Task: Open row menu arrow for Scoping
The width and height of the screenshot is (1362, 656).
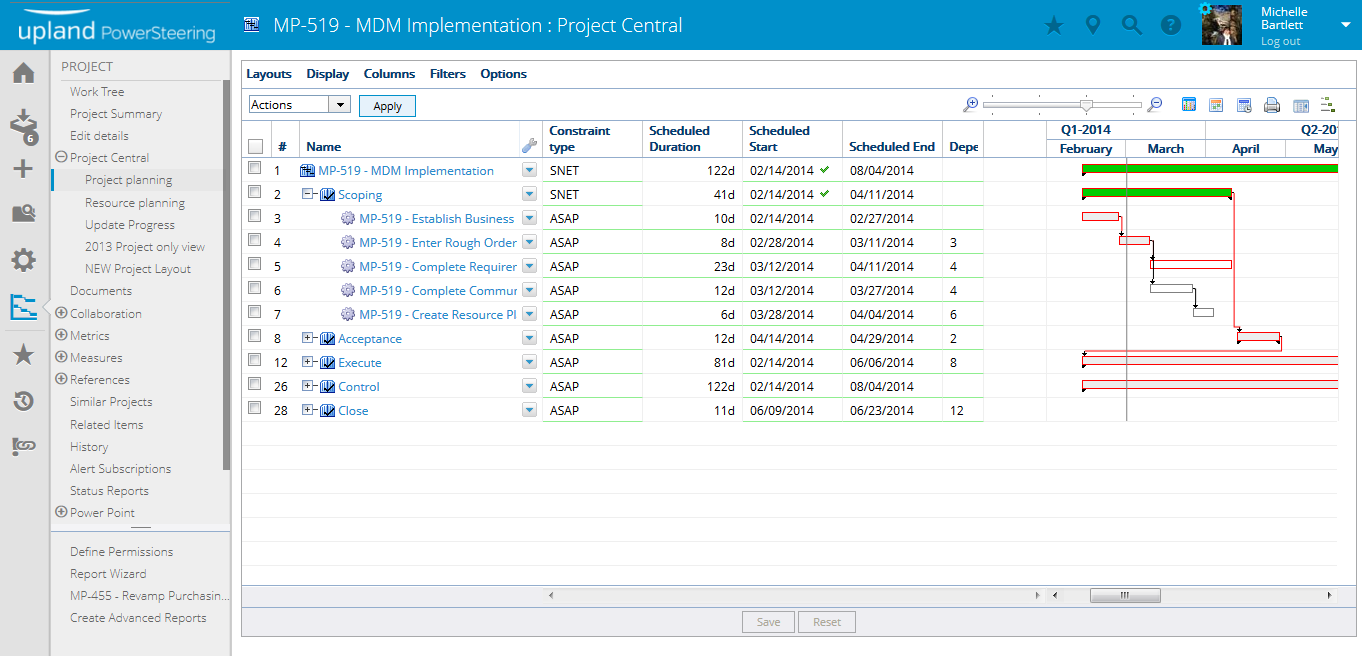Action: (529, 194)
